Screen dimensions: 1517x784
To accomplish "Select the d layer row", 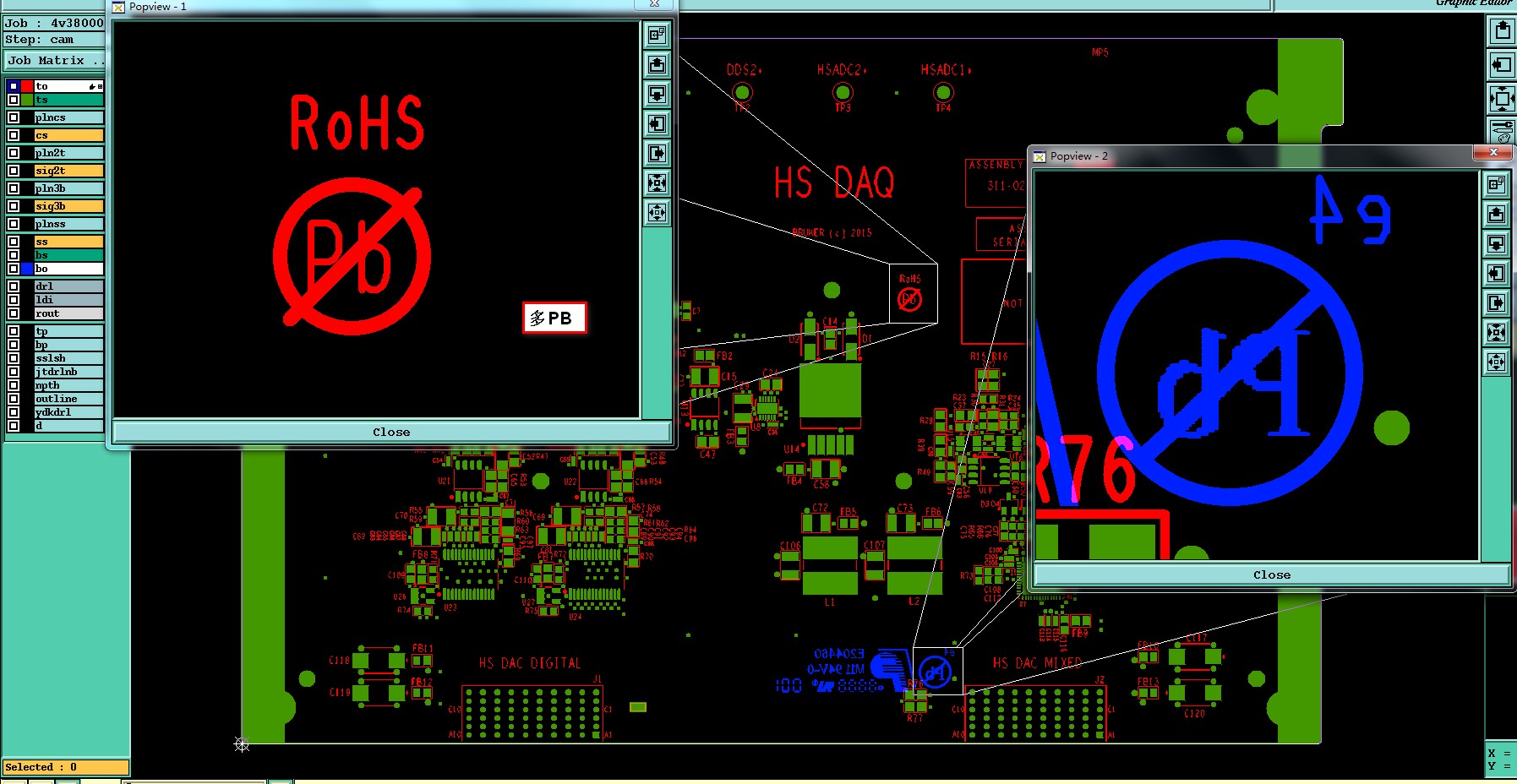I will click(x=68, y=426).
